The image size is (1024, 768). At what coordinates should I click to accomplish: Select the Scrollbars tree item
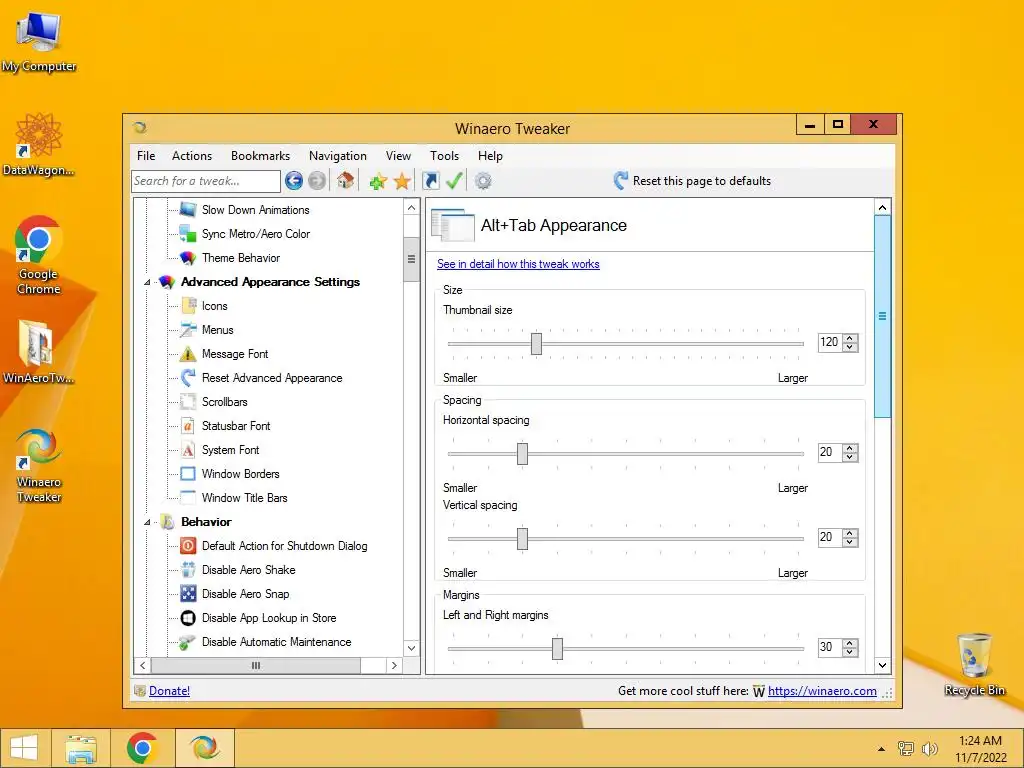click(x=225, y=402)
